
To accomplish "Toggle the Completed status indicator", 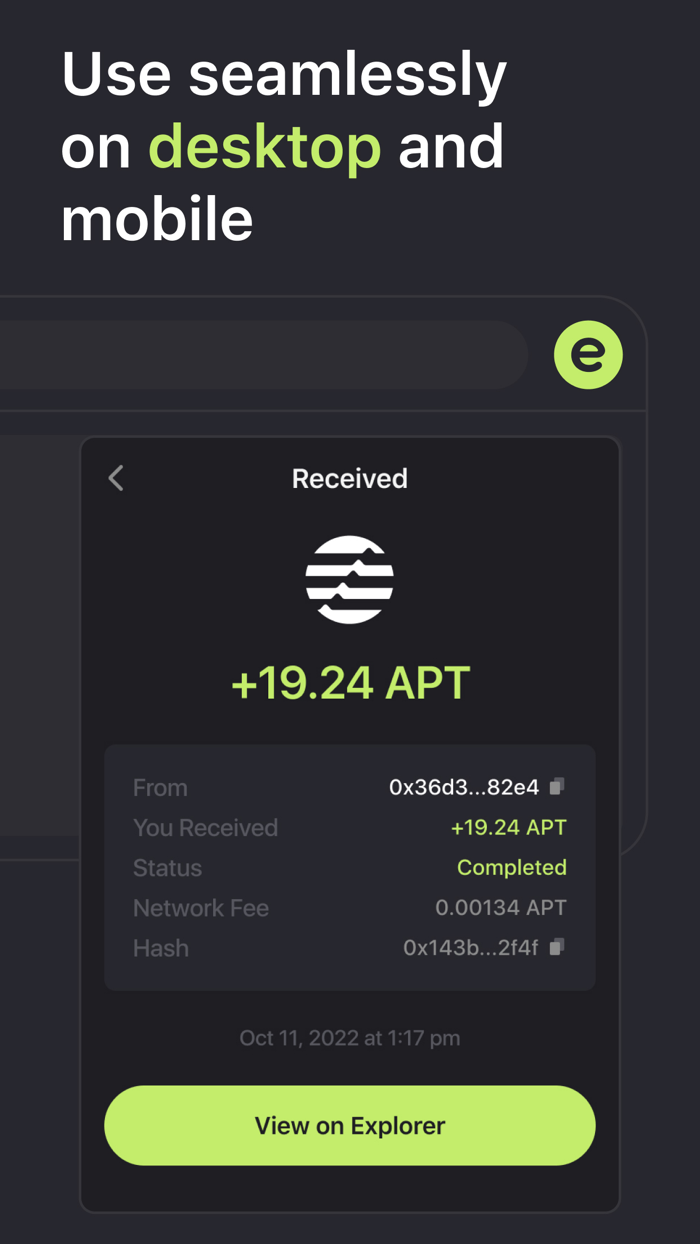I will click(512, 867).
